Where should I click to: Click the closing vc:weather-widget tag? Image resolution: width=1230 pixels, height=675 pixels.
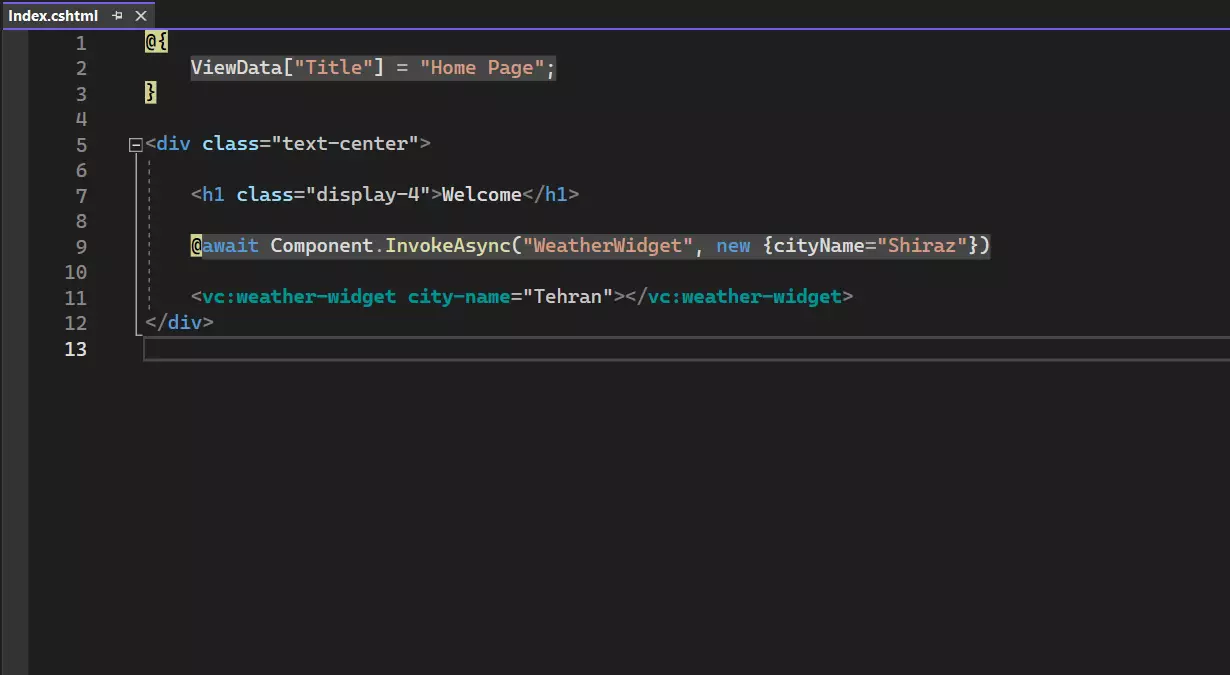[x=745, y=297]
